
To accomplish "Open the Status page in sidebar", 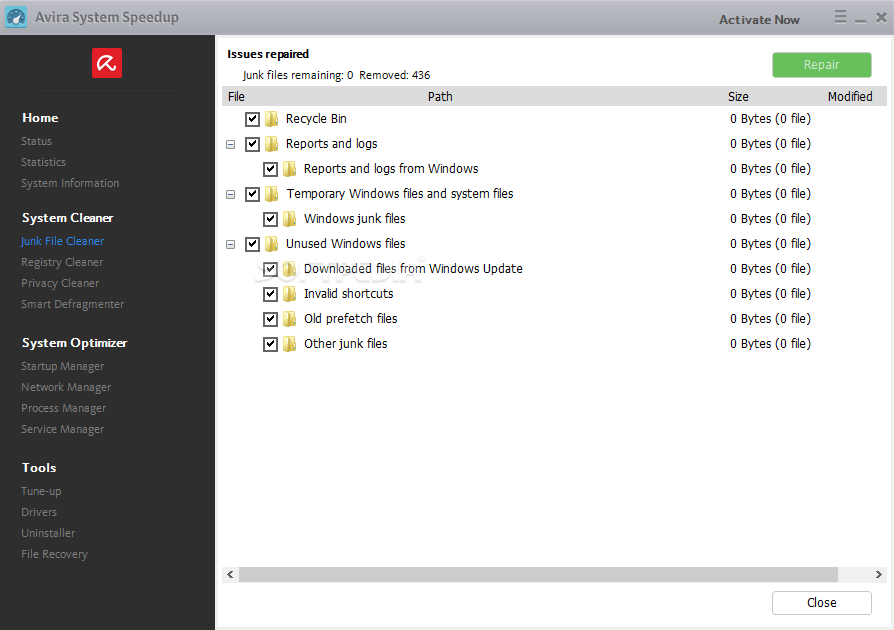I will (x=36, y=141).
